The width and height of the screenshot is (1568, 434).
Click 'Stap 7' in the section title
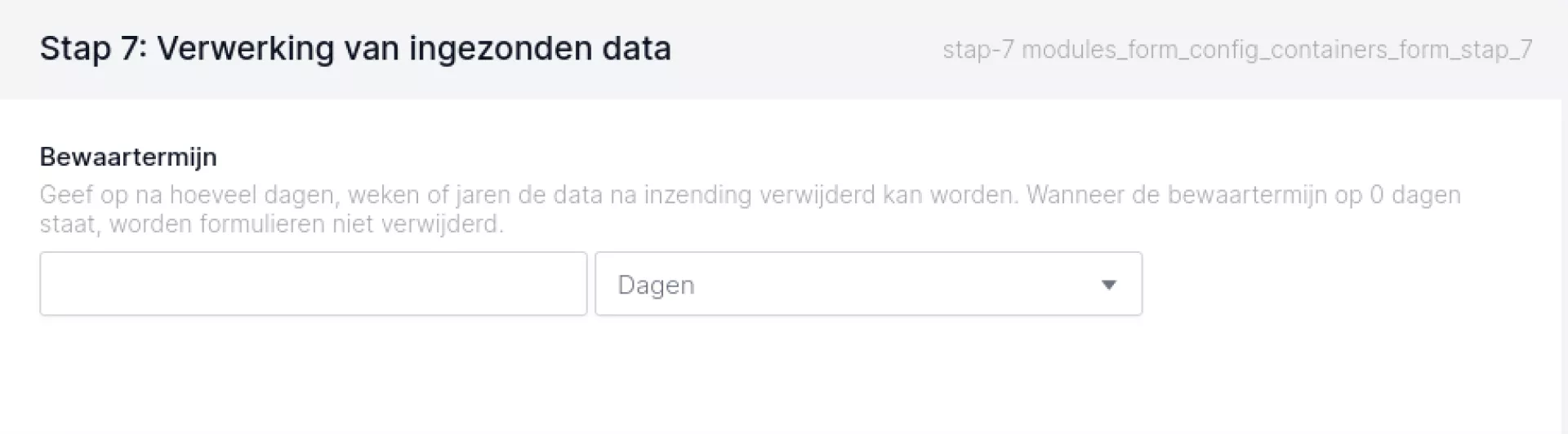pyautogui.click(x=91, y=48)
